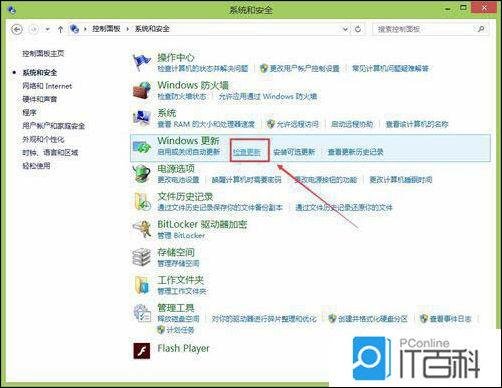Click the 系统和安全 breadcrumb
This screenshot has width=502, height=388.
click(152, 29)
